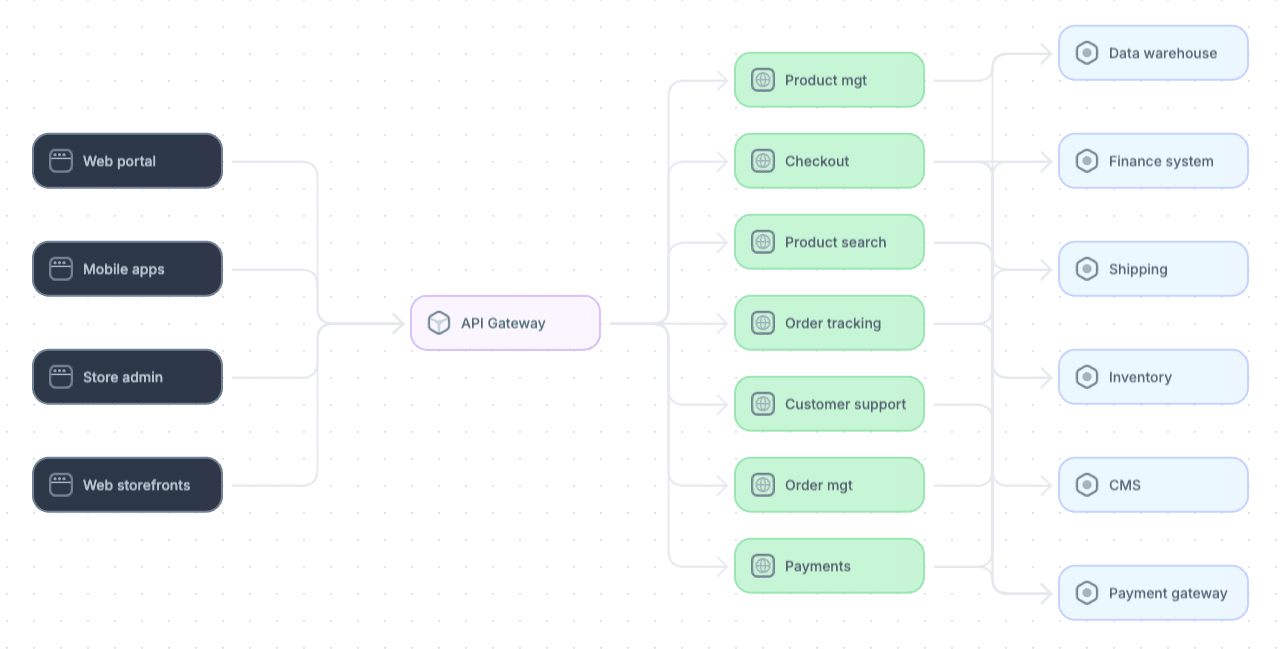Image resolution: width=1284 pixels, height=649 pixels.
Task: Select the Product mgt node
Action: coord(829,80)
